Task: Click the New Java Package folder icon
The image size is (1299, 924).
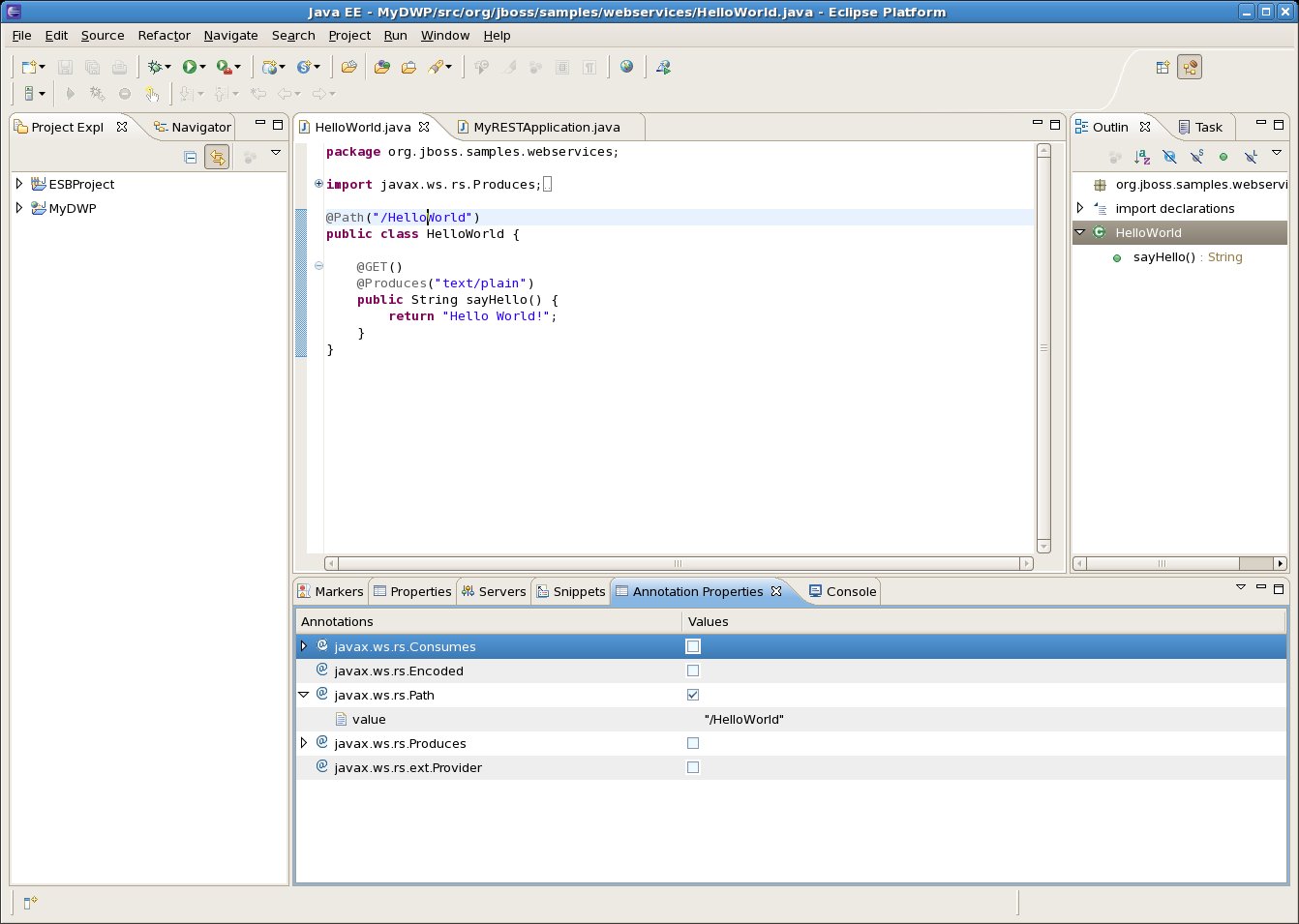Action: pos(348,67)
